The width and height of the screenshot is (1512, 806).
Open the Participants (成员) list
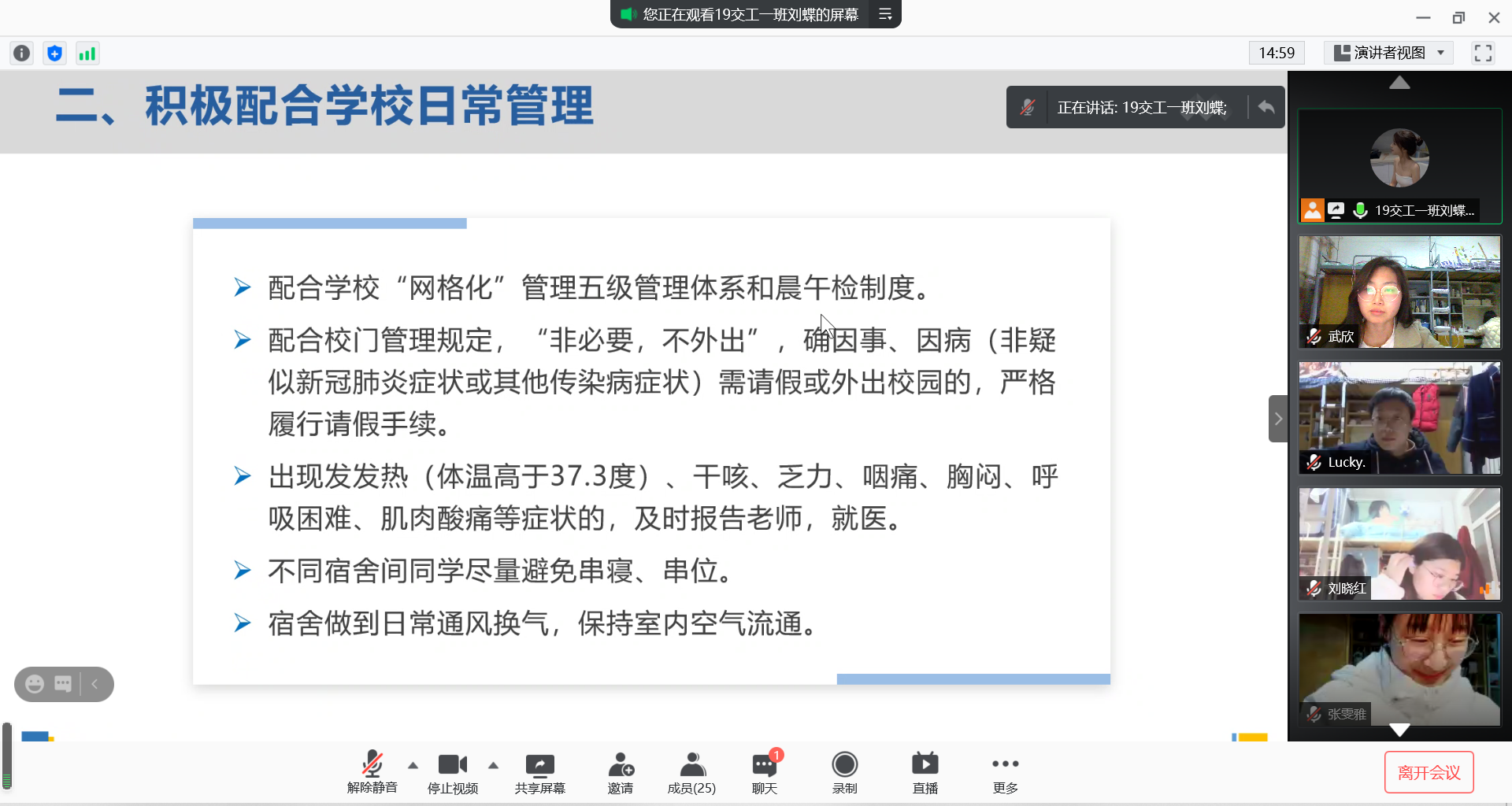[x=691, y=772]
